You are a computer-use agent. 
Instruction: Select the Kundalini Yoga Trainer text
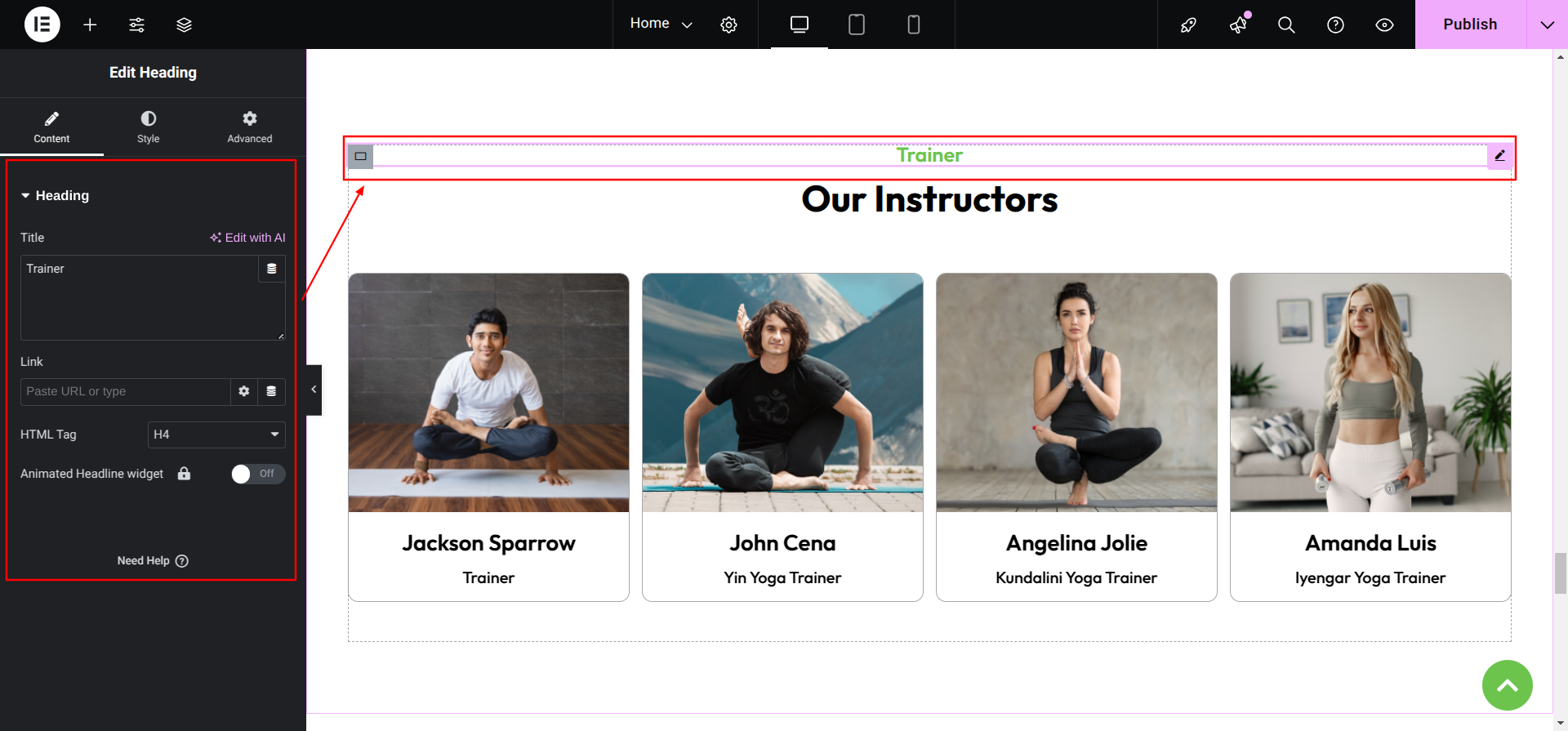pos(1076,578)
